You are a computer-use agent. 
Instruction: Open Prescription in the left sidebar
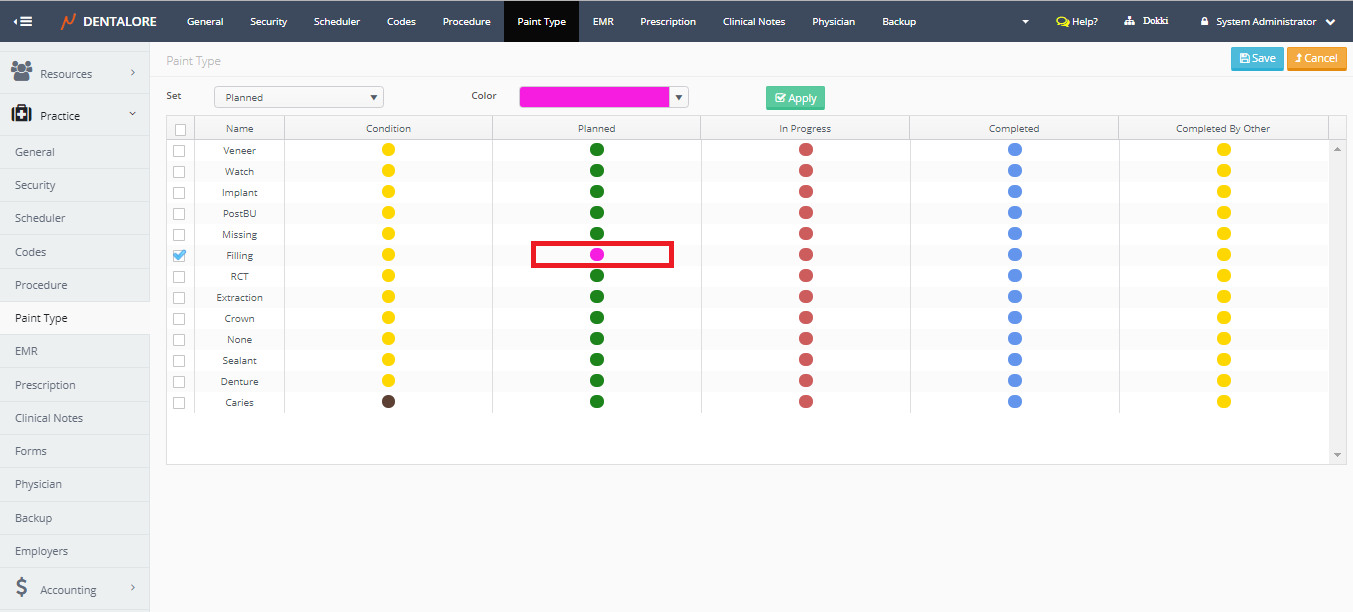click(45, 385)
